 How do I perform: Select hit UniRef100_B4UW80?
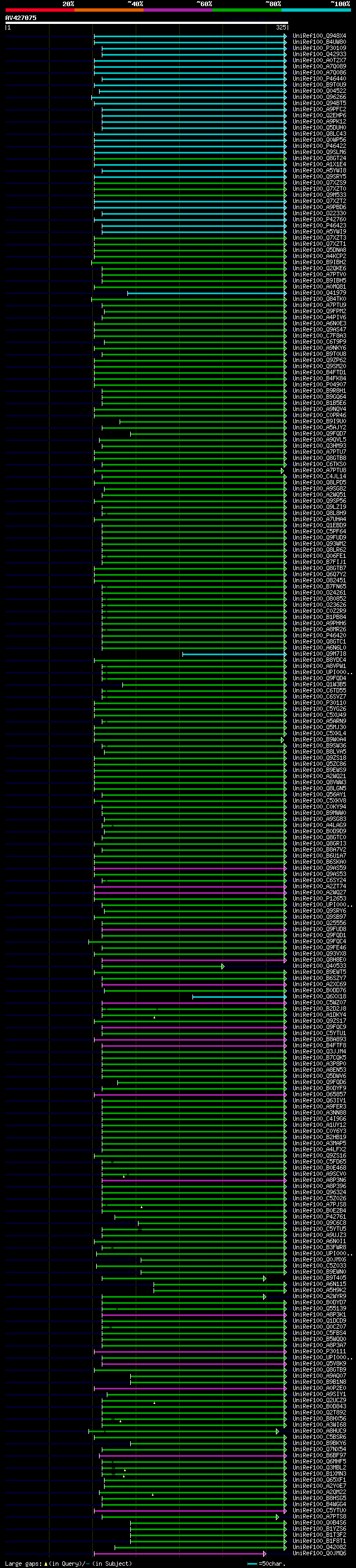(x=319, y=42)
